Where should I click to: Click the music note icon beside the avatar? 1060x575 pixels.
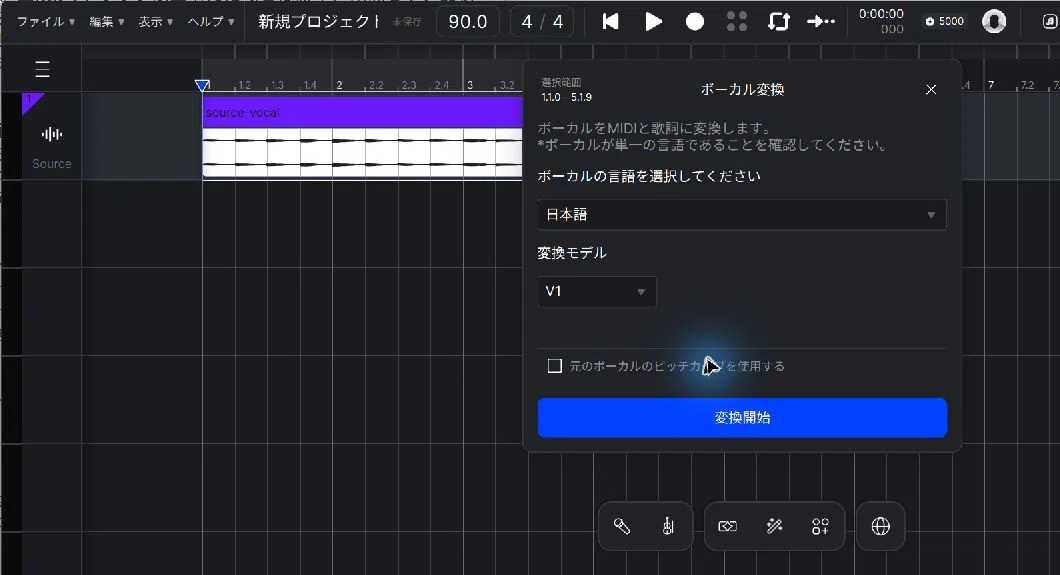pyautogui.click(x=1051, y=22)
